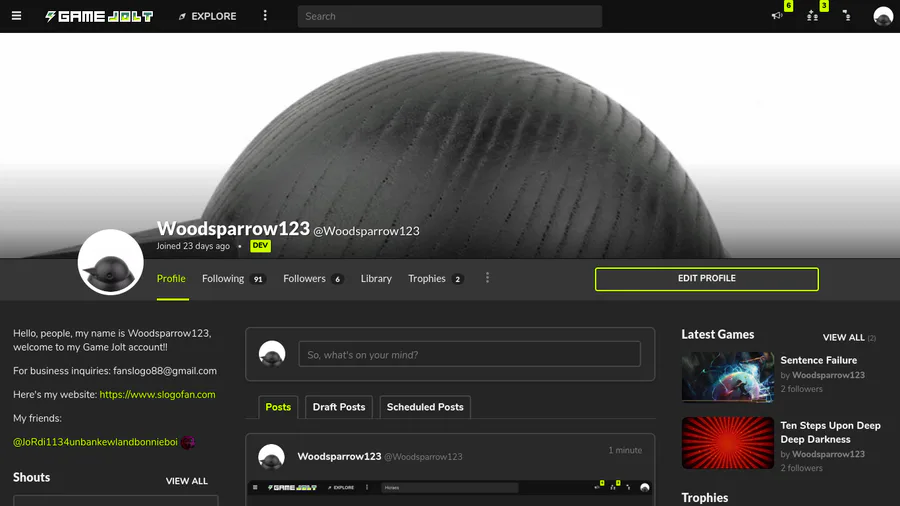The image size is (900, 506).
Task: Open Ten Steps Upon Deep Deep Darkness title
Action: (x=830, y=433)
